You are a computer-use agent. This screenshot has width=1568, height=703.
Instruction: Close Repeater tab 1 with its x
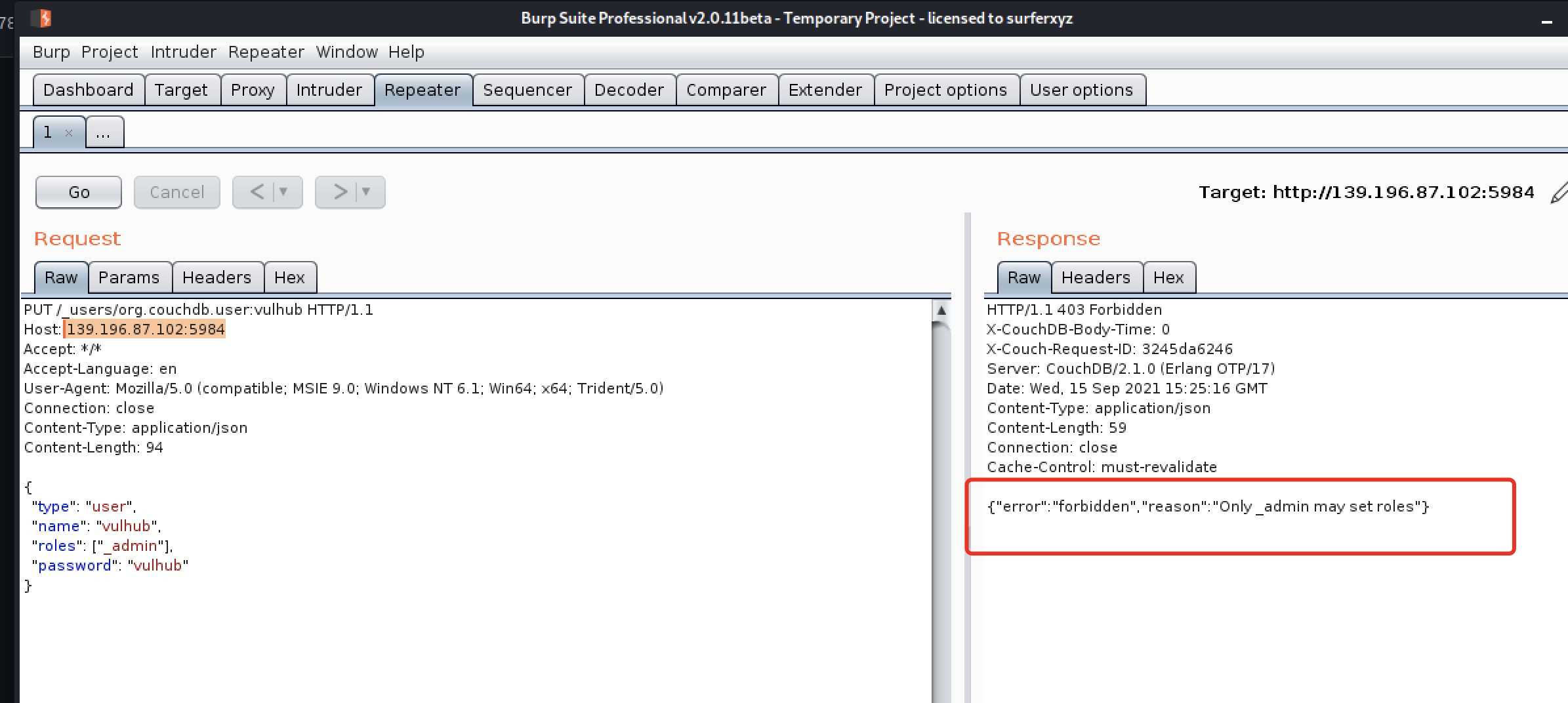(x=69, y=133)
